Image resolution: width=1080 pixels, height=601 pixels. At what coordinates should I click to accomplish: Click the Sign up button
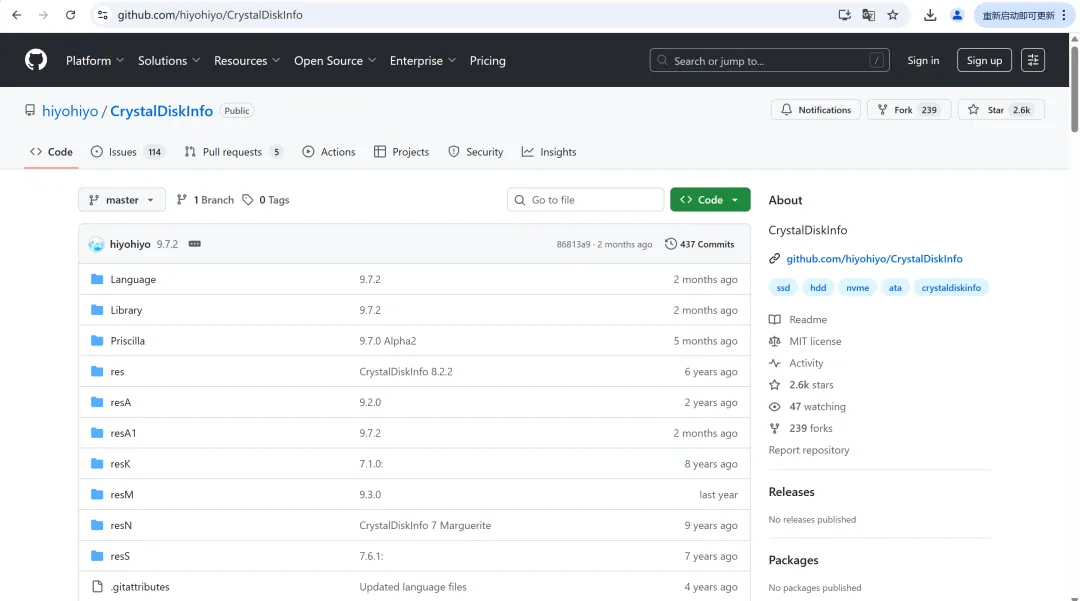click(x=984, y=61)
